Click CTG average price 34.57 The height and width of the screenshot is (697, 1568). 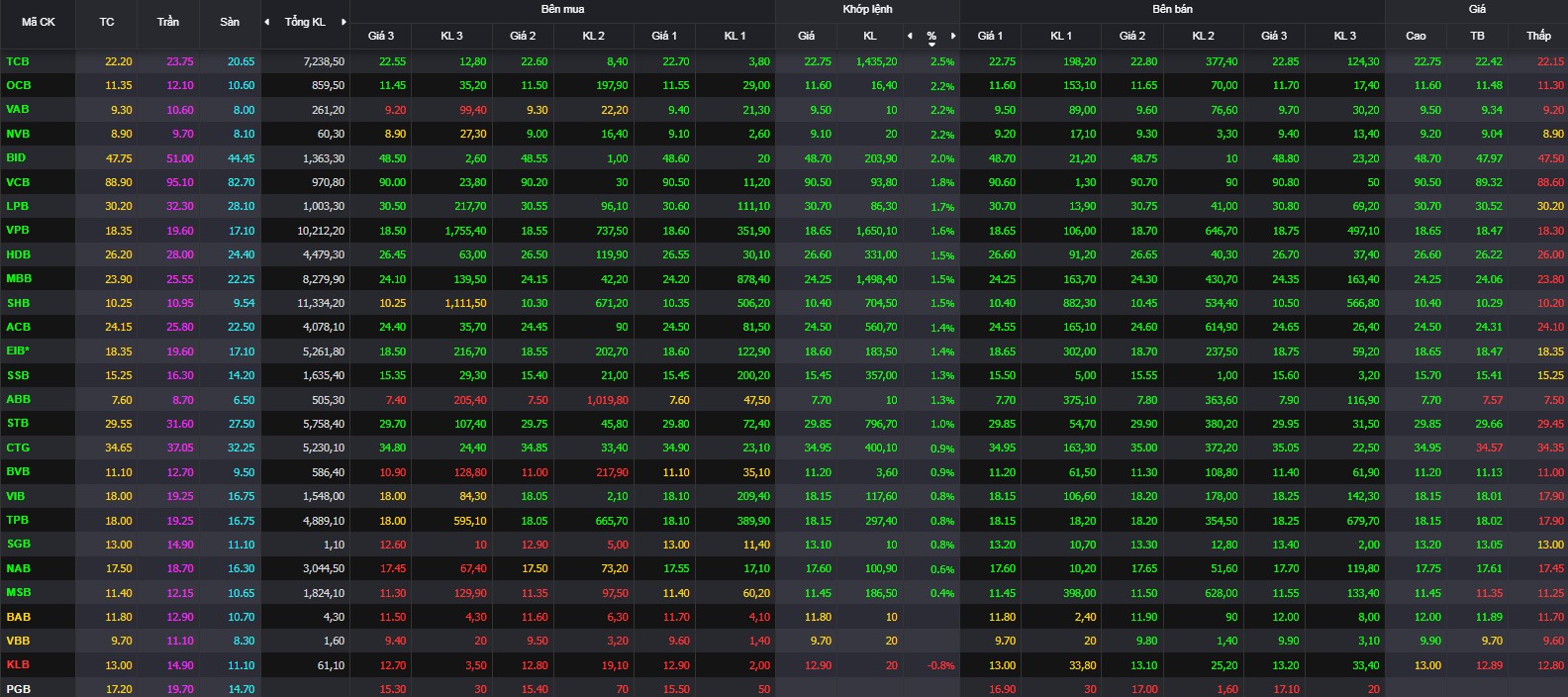(1489, 448)
